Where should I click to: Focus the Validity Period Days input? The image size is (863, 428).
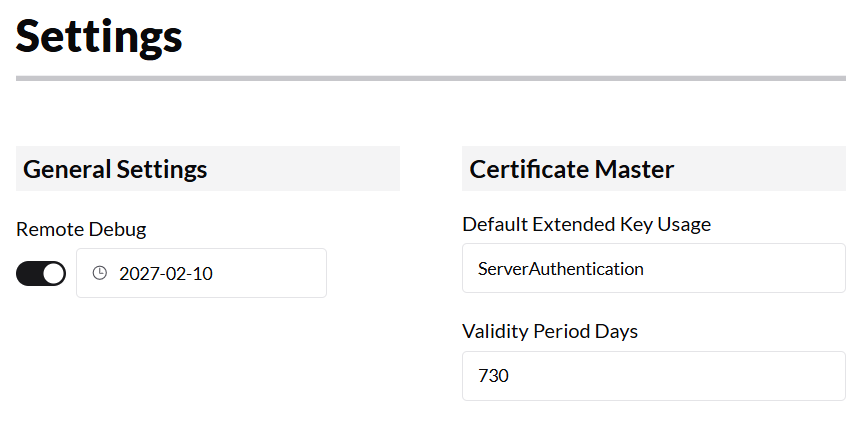tap(653, 375)
